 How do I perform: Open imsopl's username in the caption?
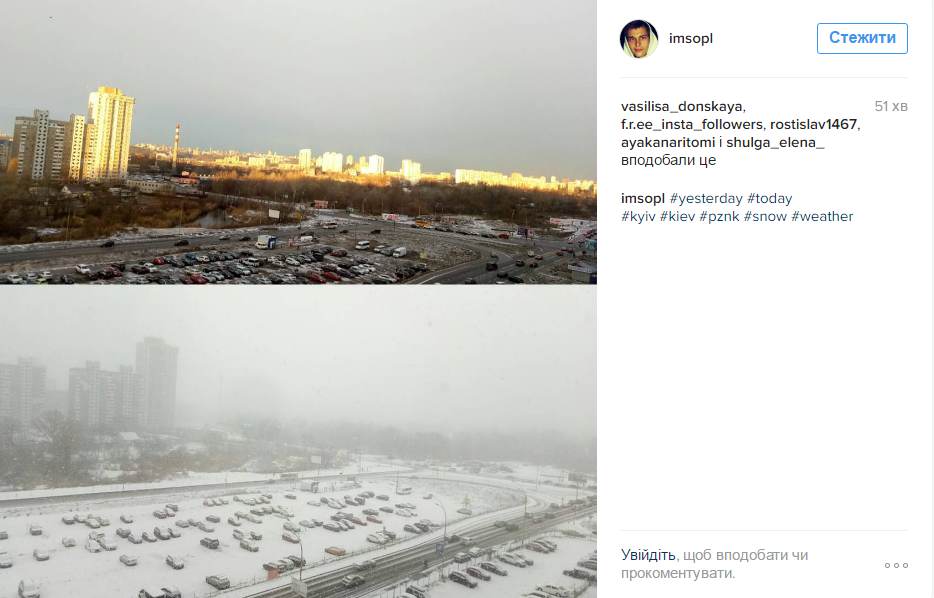coord(642,199)
